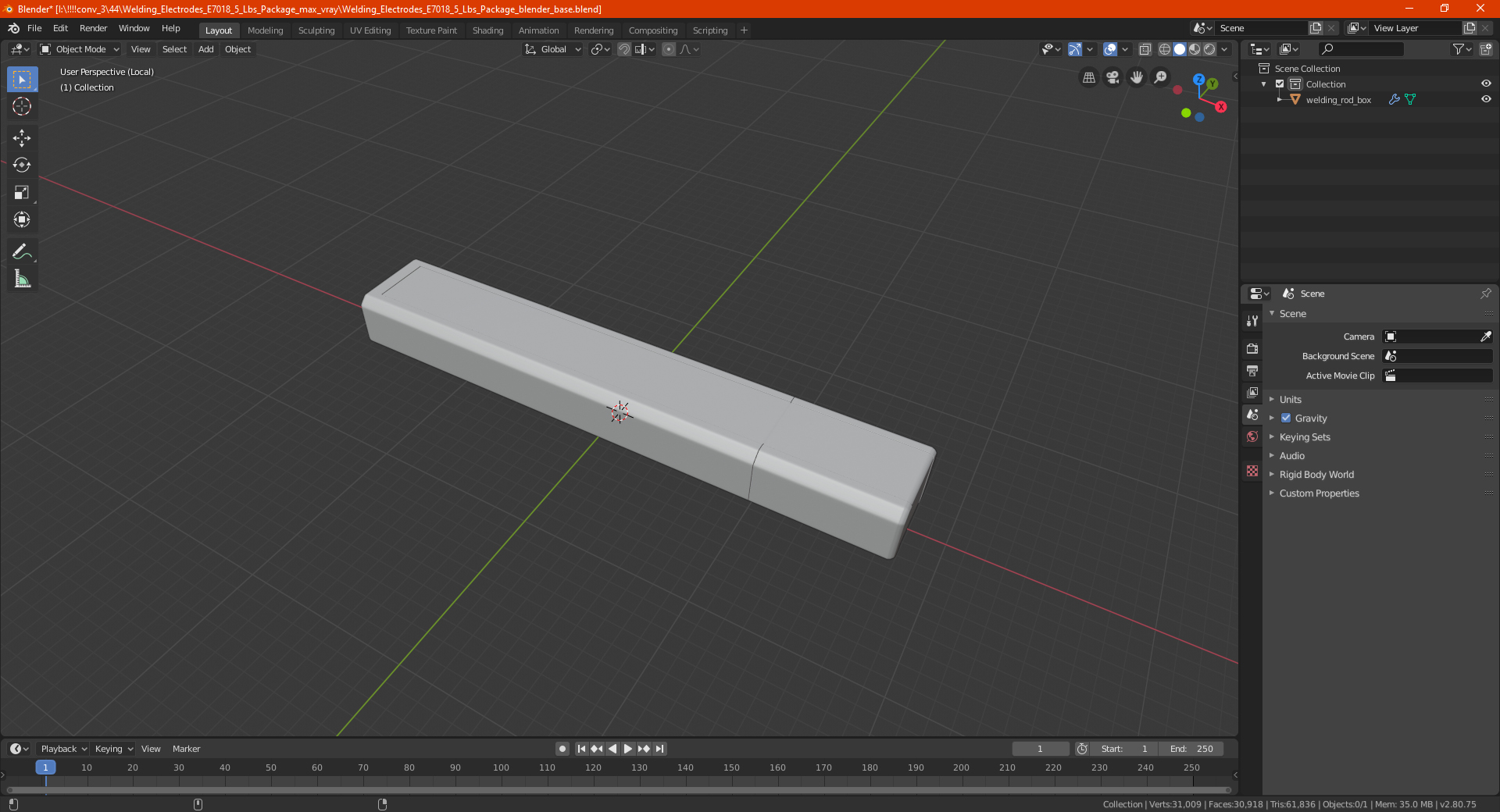Image resolution: width=1500 pixels, height=812 pixels.
Task: Open the timeline Marker menu
Action: (186, 749)
